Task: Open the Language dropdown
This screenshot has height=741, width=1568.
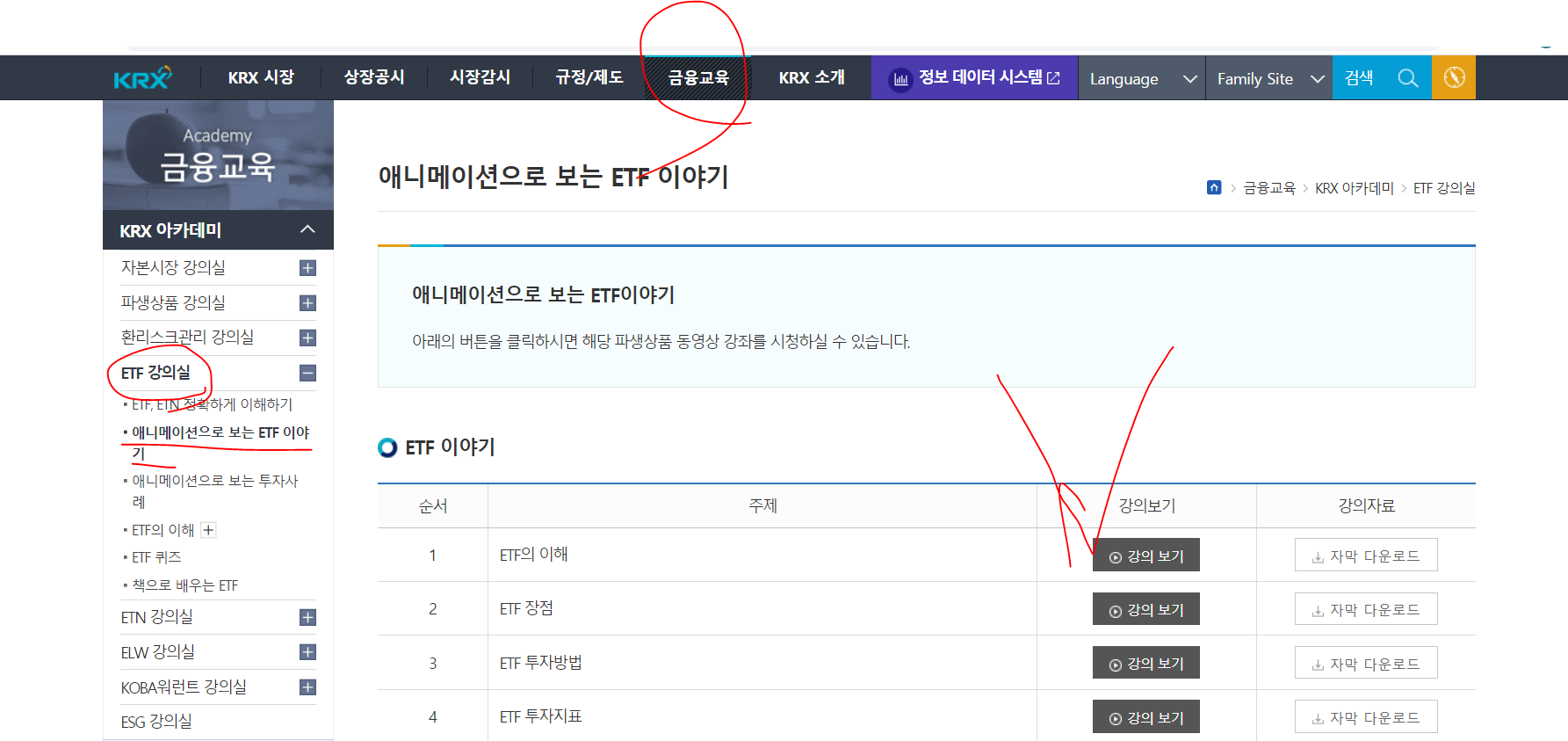Action: tap(1142, 78)
